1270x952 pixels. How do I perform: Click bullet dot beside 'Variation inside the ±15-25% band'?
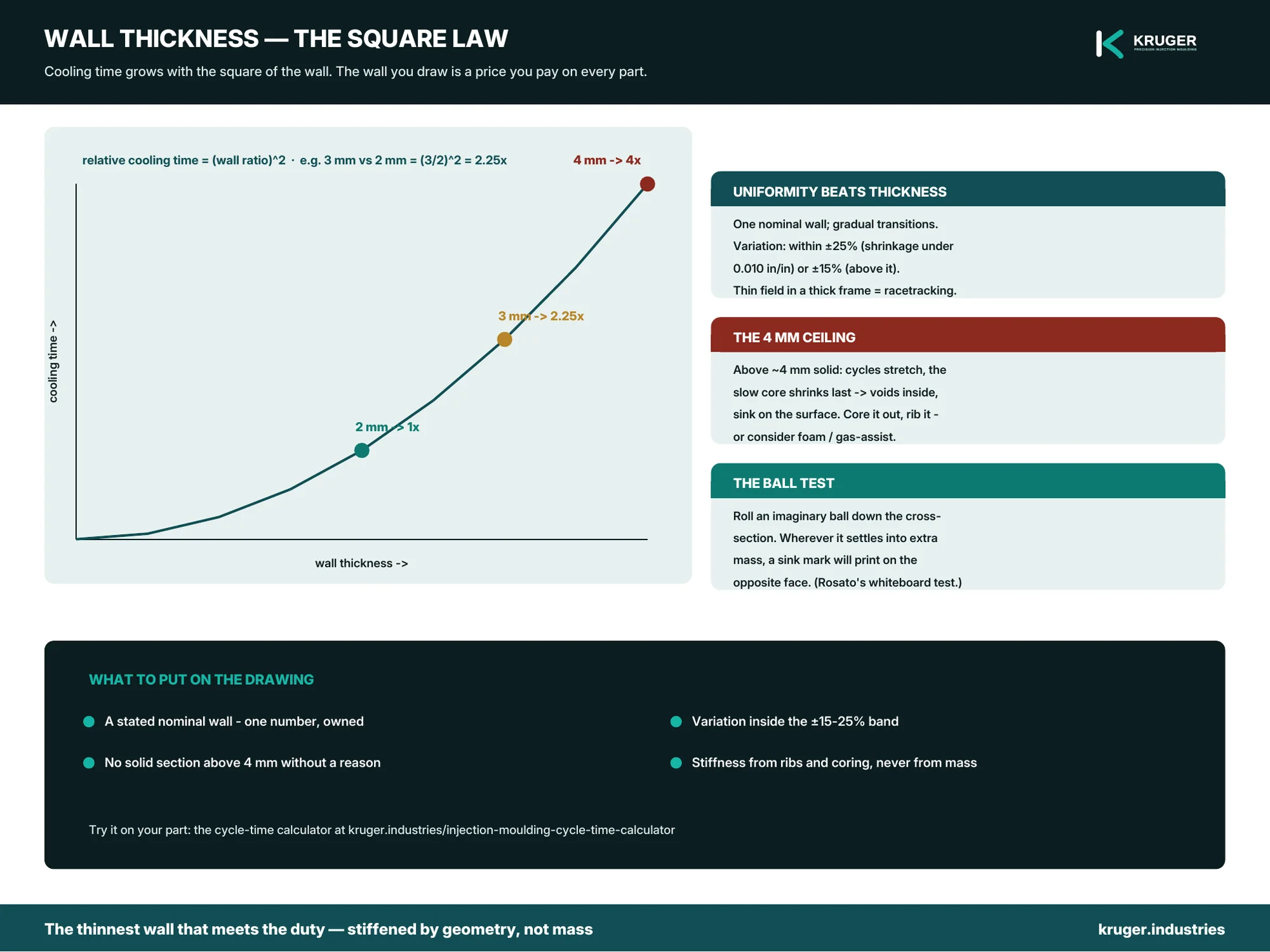pos(676,722)
